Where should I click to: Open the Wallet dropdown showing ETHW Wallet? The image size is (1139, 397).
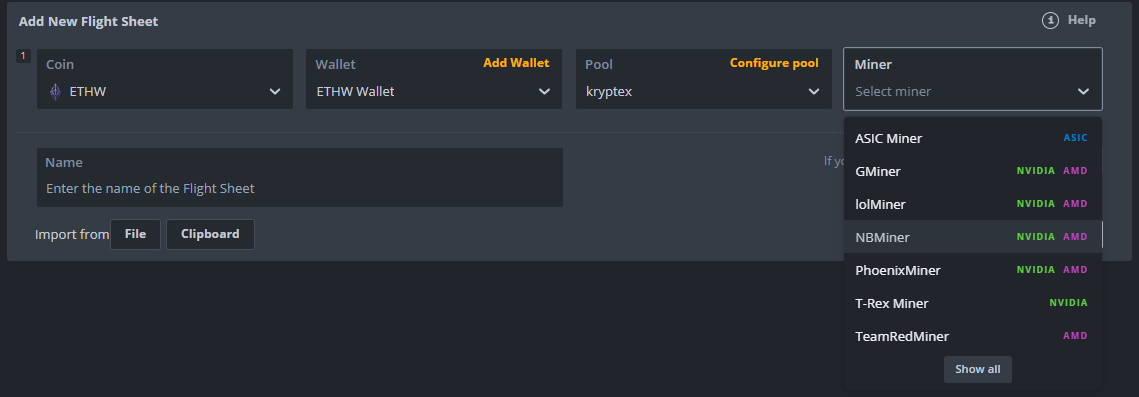434,79
